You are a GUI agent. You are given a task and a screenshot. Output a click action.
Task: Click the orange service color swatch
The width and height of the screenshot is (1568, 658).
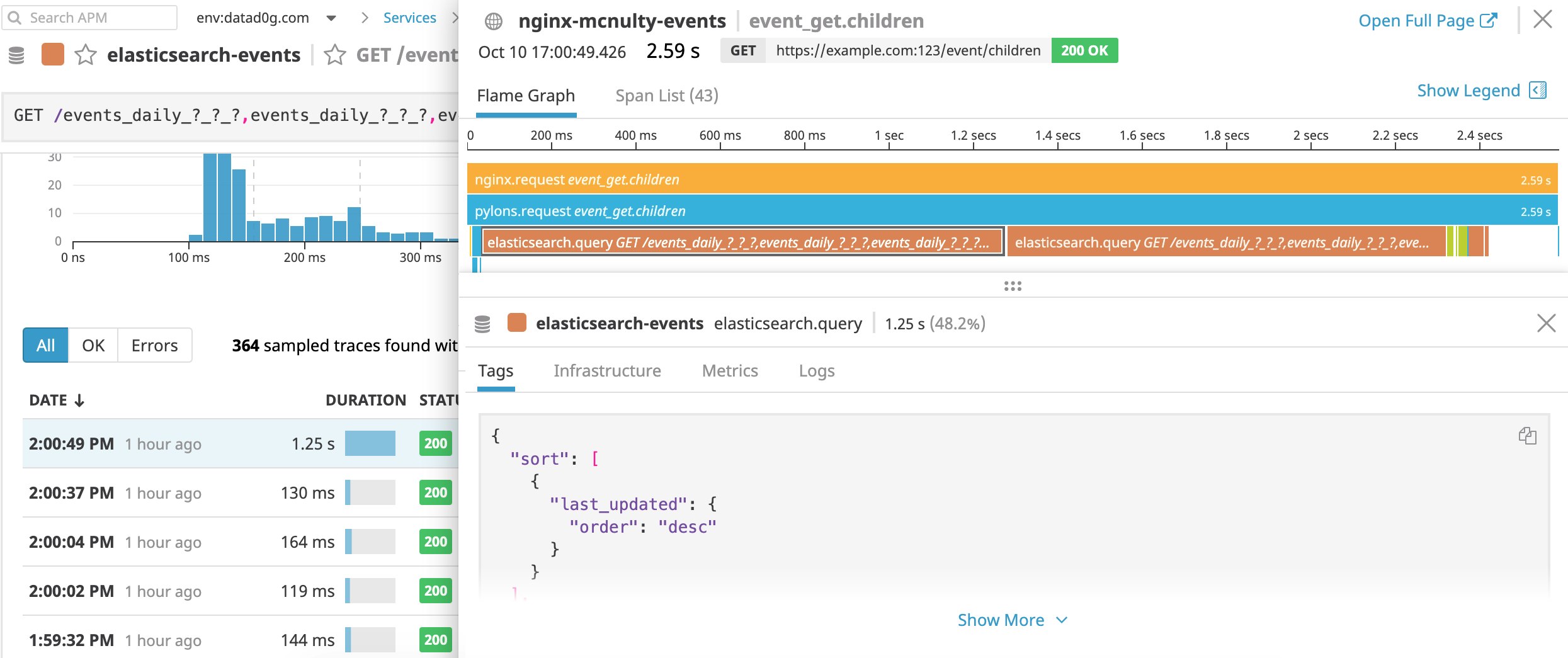point(53,55)
